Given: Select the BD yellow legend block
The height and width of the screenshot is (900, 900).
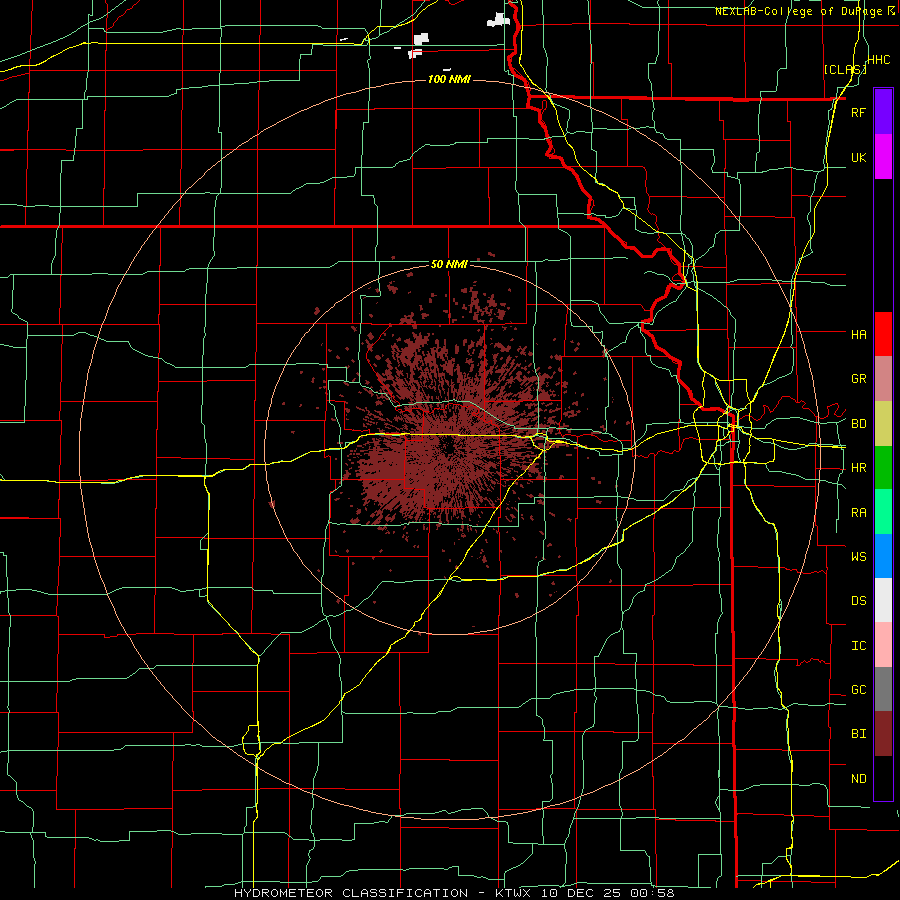Looking at the screenshot, I should tap(883, 424).
